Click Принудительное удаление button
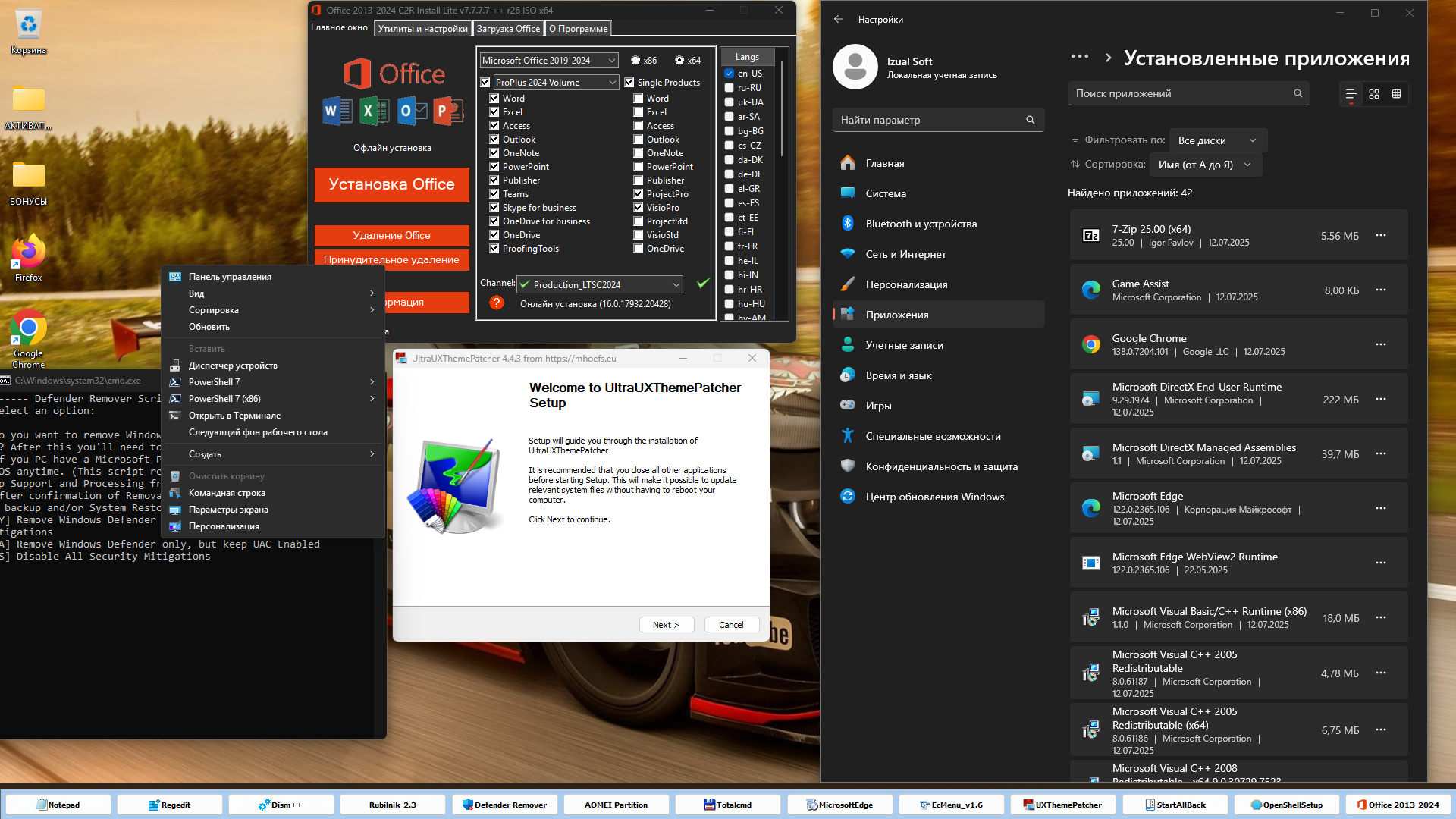Screen dimensions: 1456x819 391,259
